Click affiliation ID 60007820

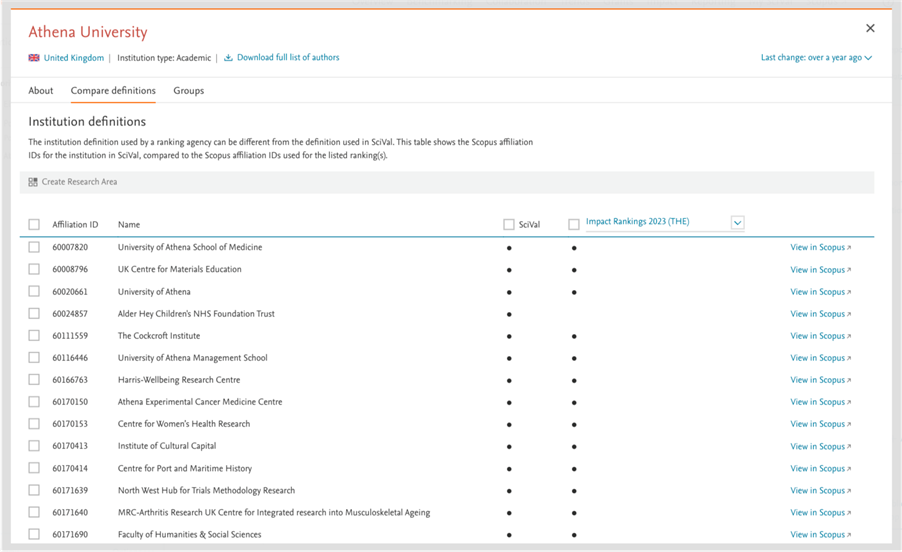(x=70, y=247)
